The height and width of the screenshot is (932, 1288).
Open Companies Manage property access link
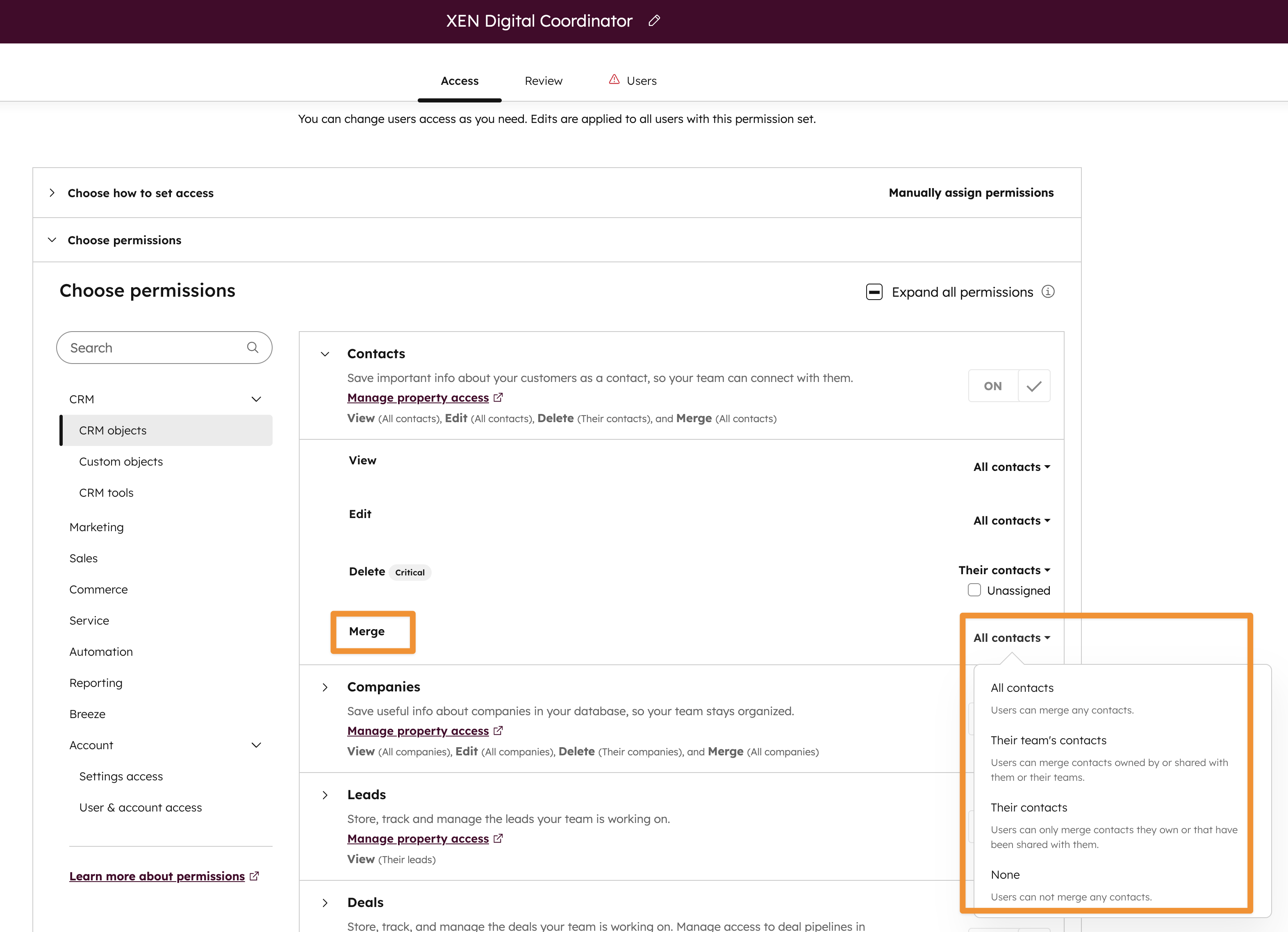(x=417, y=731)
